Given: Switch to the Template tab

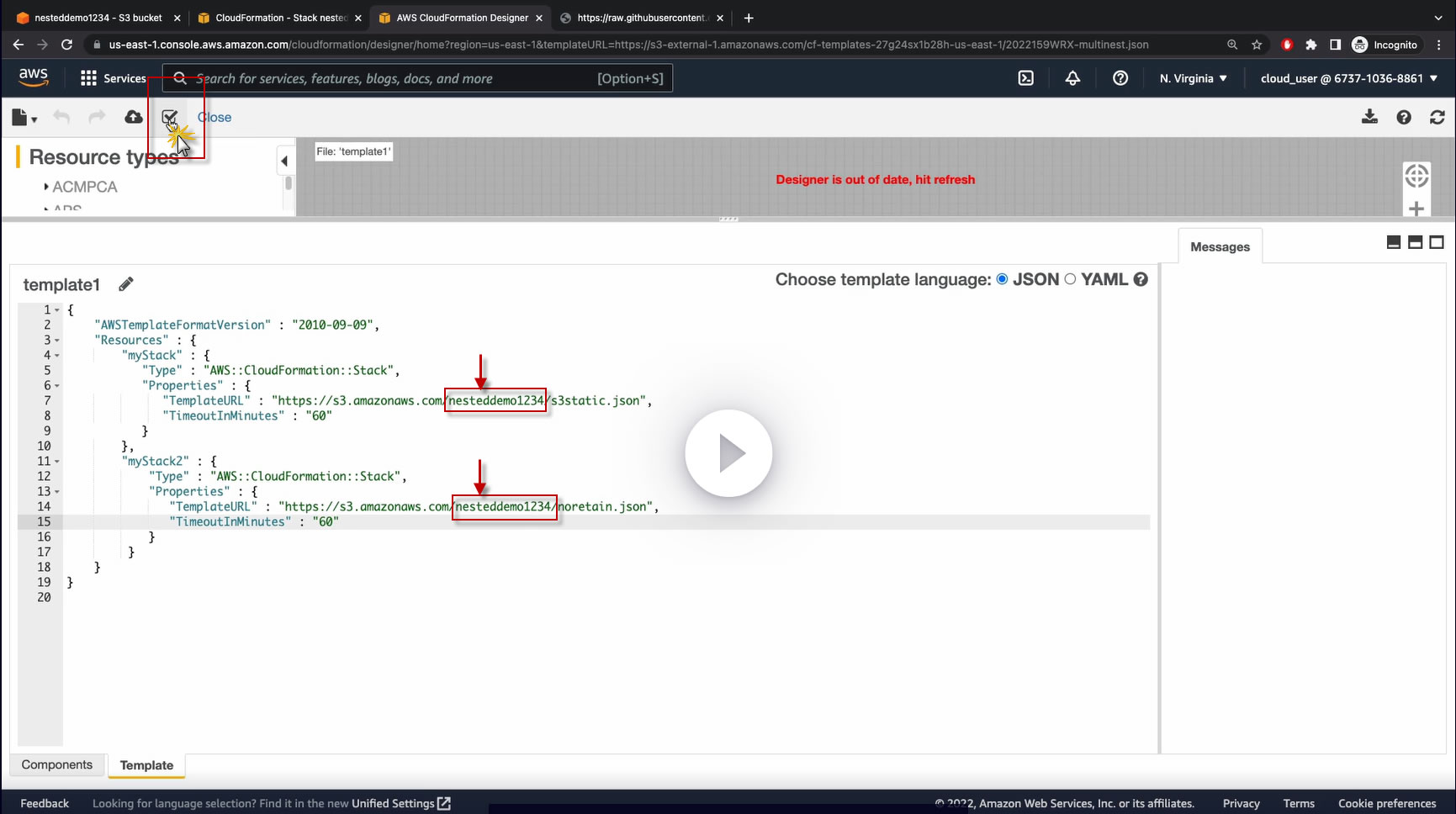Looking at the screenshot, I should 146,765.
